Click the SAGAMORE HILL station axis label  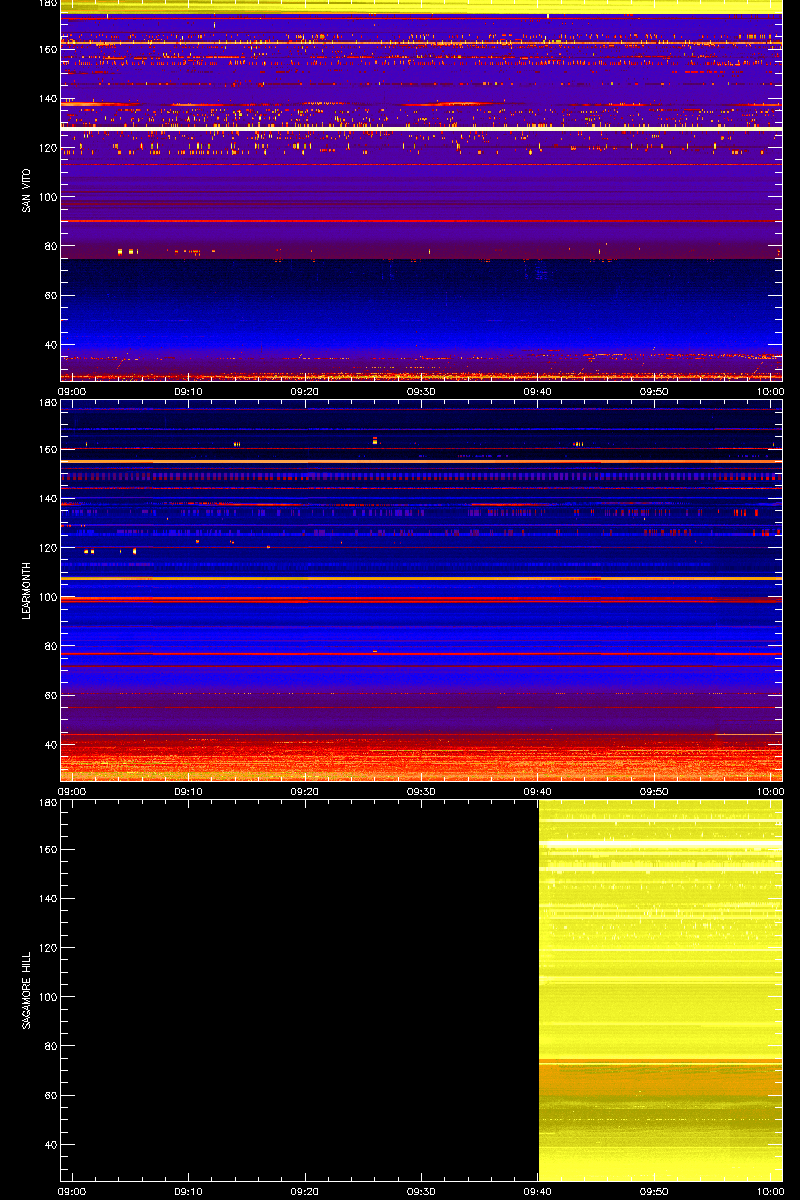27,990
